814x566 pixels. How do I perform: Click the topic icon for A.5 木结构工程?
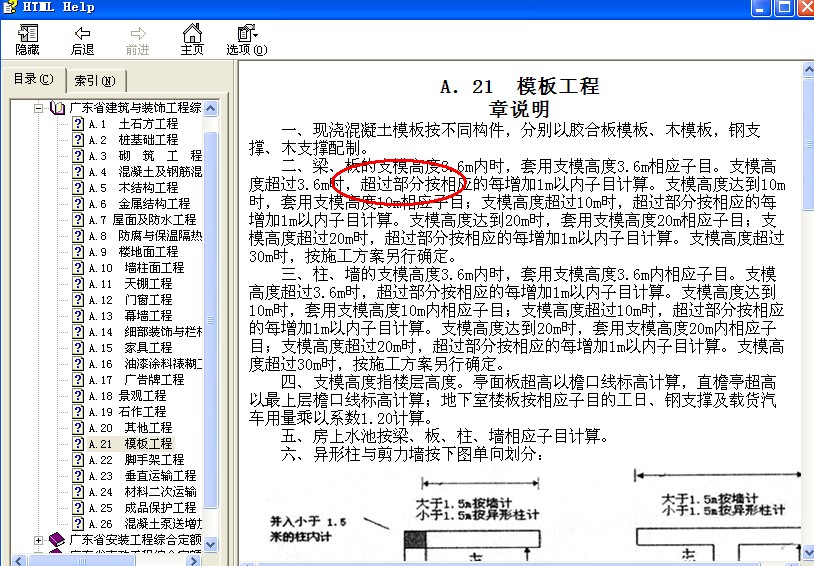pyautogui.click(x=78, y=187)
